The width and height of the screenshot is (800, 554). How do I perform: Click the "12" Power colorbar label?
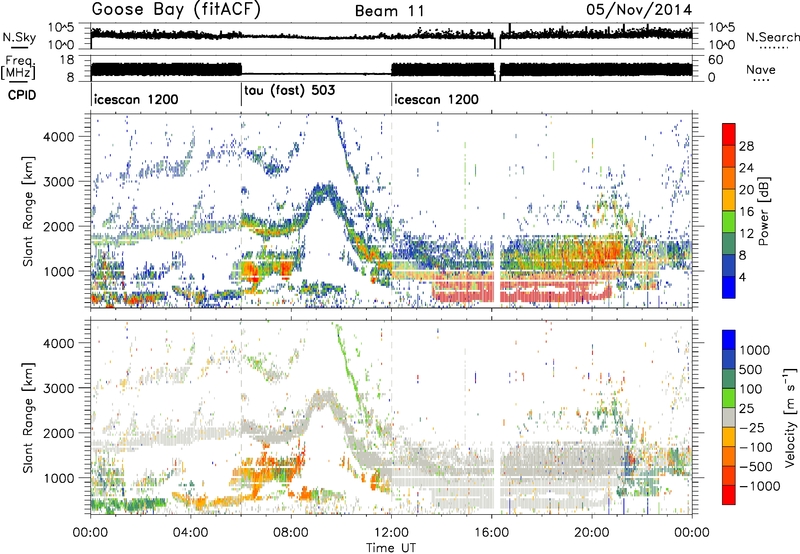point(746,234)
